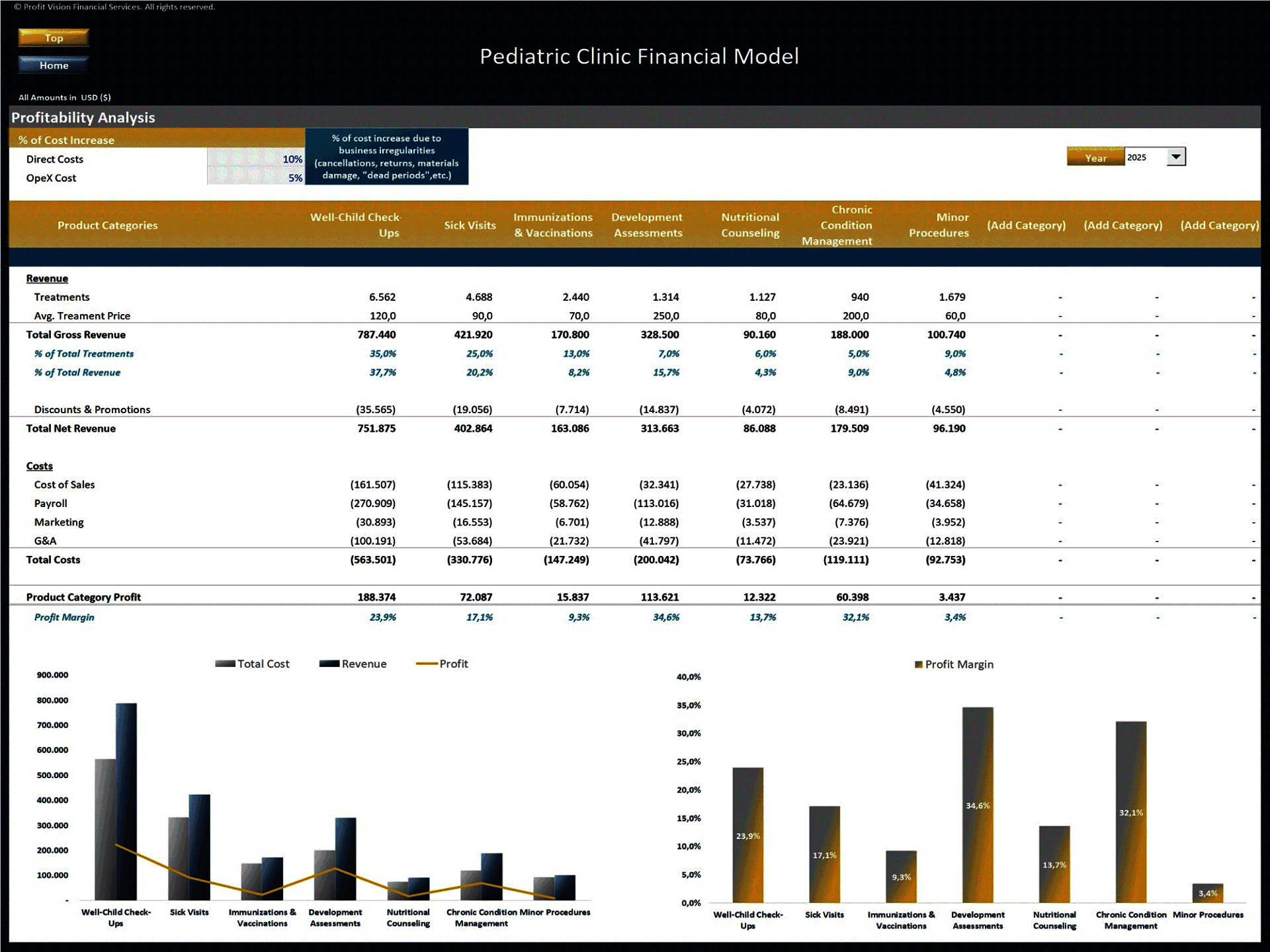Image resolution: width=1270 pixels, height=952 pixels.
Task: Click the Profit Margin row label
Action: [64, 617]
